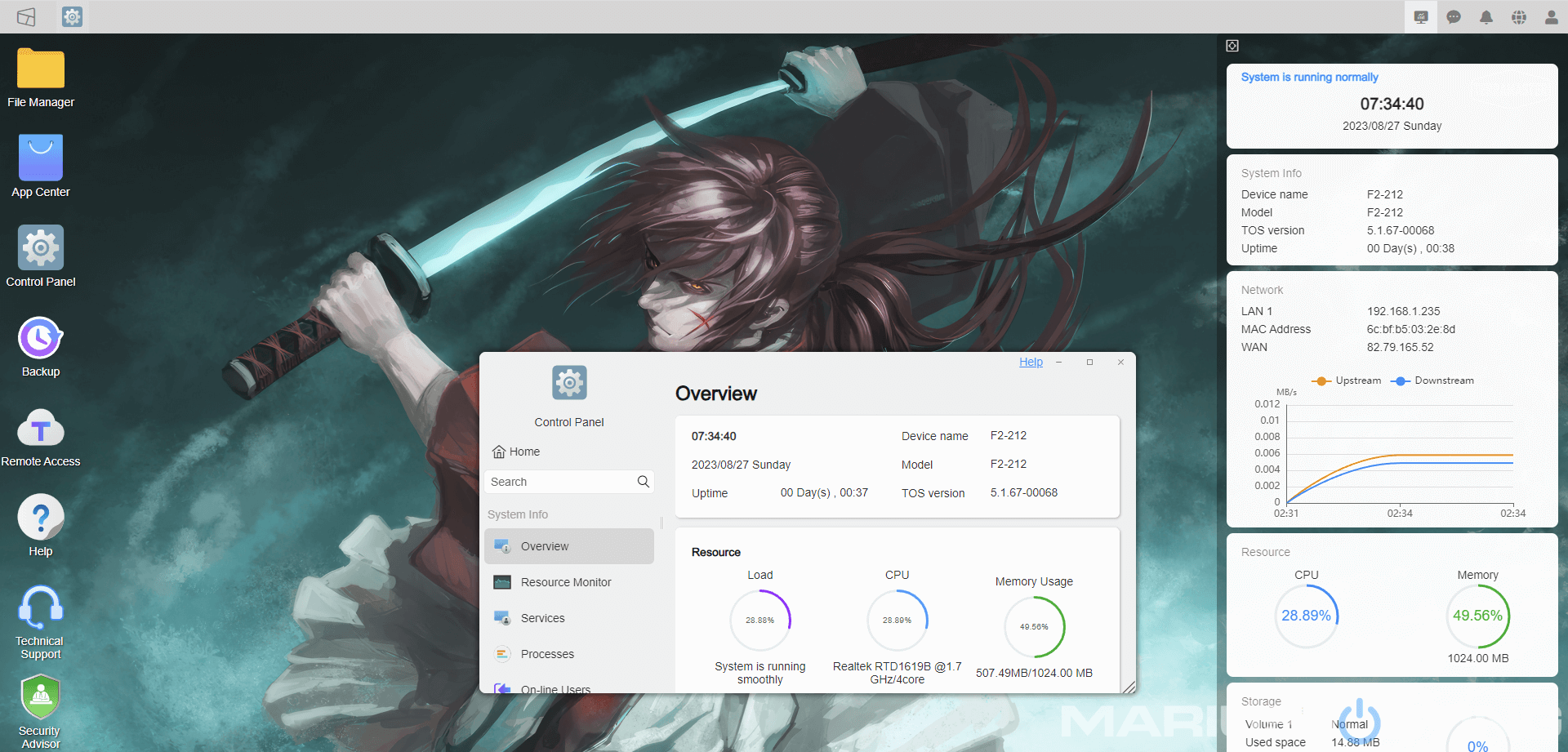The image size is (1568, 752).
Task: Click System is running smoothly text
Action: tap(760, 673)
